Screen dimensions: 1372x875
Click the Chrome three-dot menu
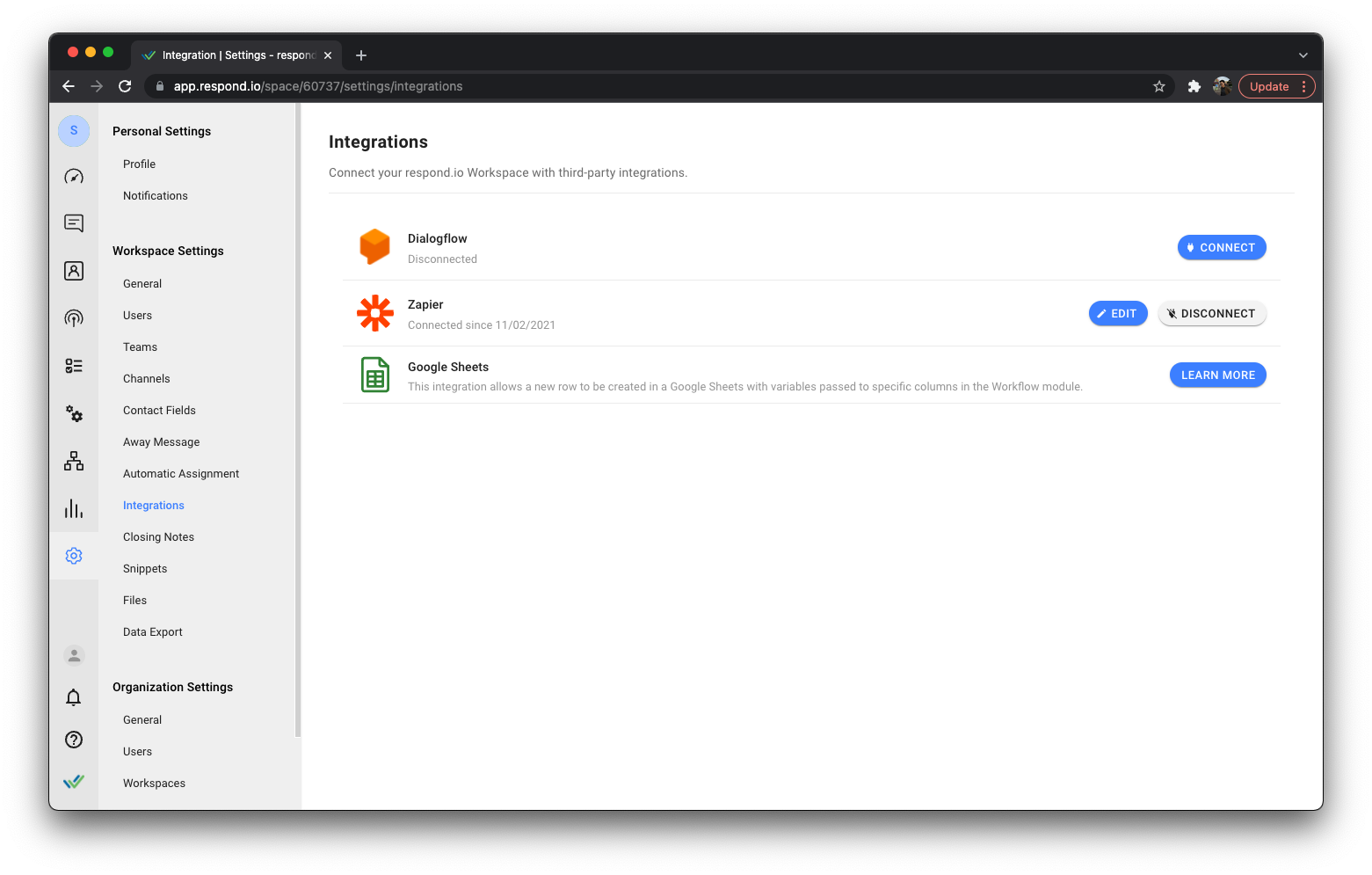click(x=1303, y=86)
